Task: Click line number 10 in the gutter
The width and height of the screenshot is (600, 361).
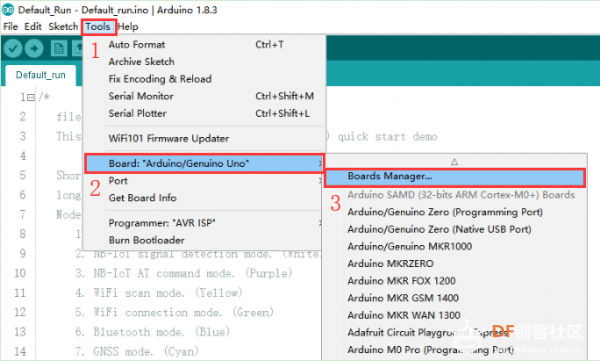Action: (x=20, y=273)
